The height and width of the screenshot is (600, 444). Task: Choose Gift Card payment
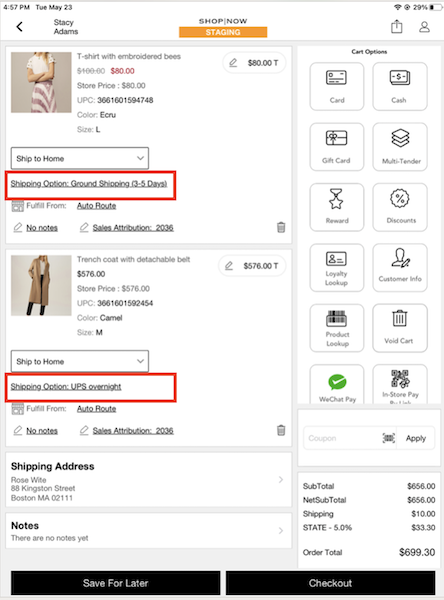[x=337, y=147]
